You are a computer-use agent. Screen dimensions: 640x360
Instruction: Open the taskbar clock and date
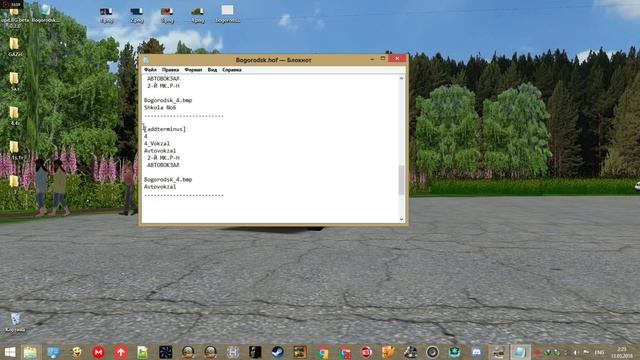622,352
